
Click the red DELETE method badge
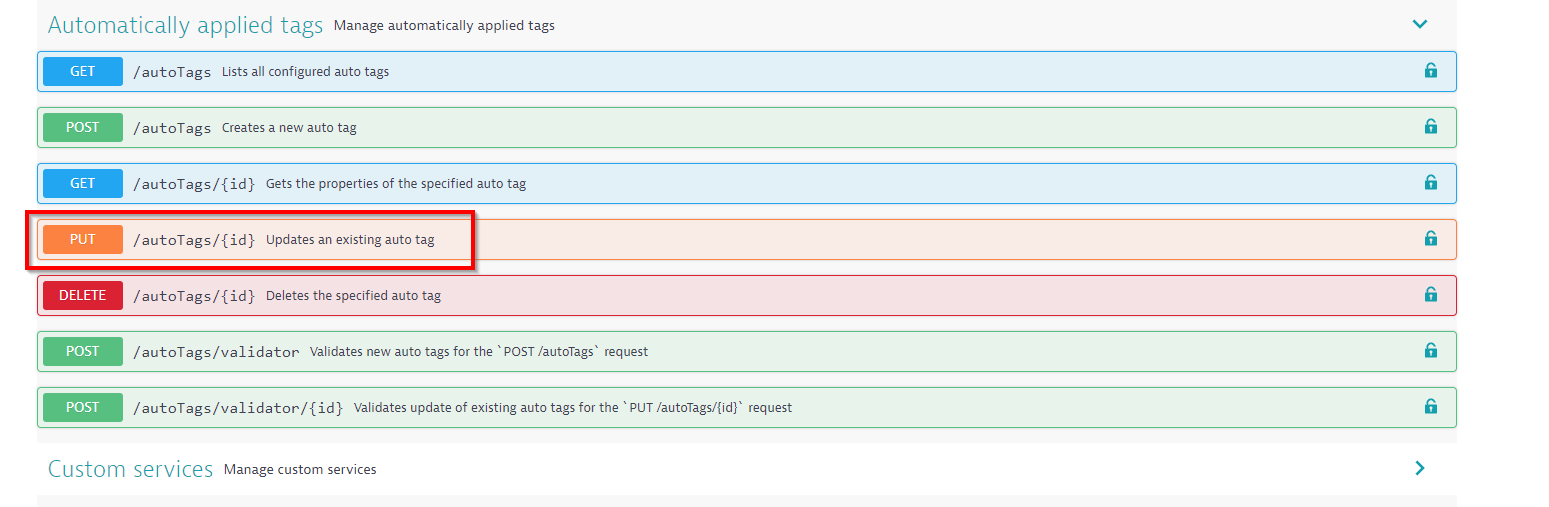pos(83,296)
